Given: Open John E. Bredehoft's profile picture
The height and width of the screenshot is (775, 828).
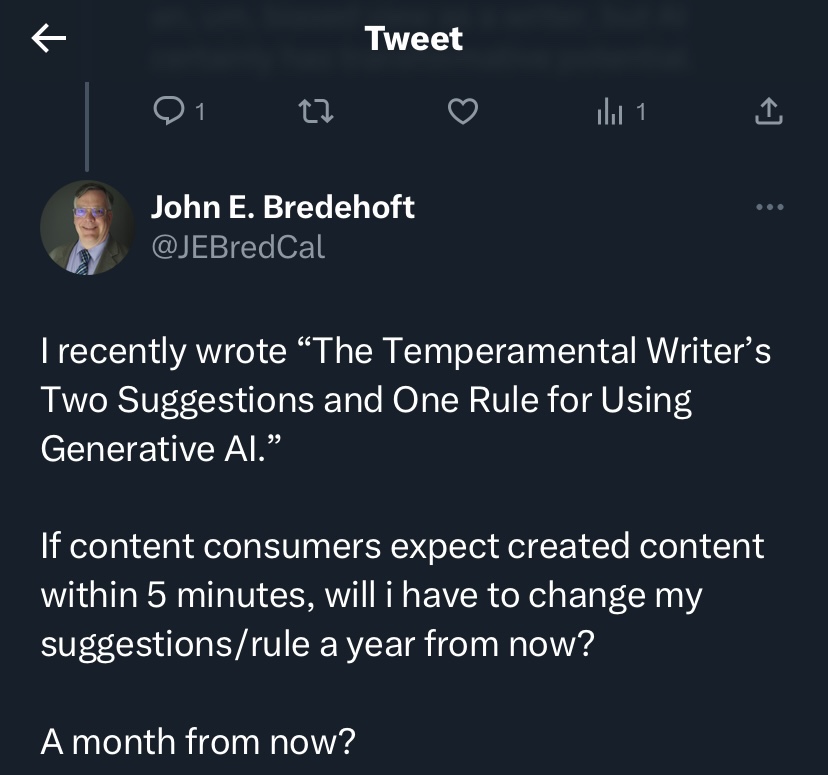Looking at the screenshot, I should 87,227.
